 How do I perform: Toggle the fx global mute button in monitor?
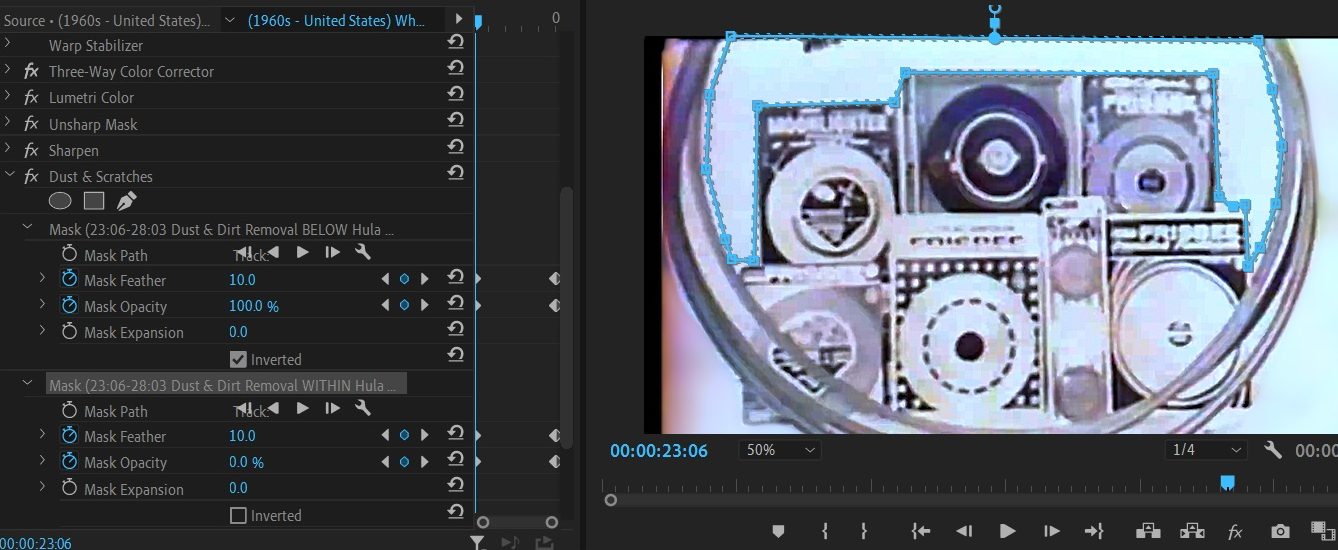coord(1234,531)
